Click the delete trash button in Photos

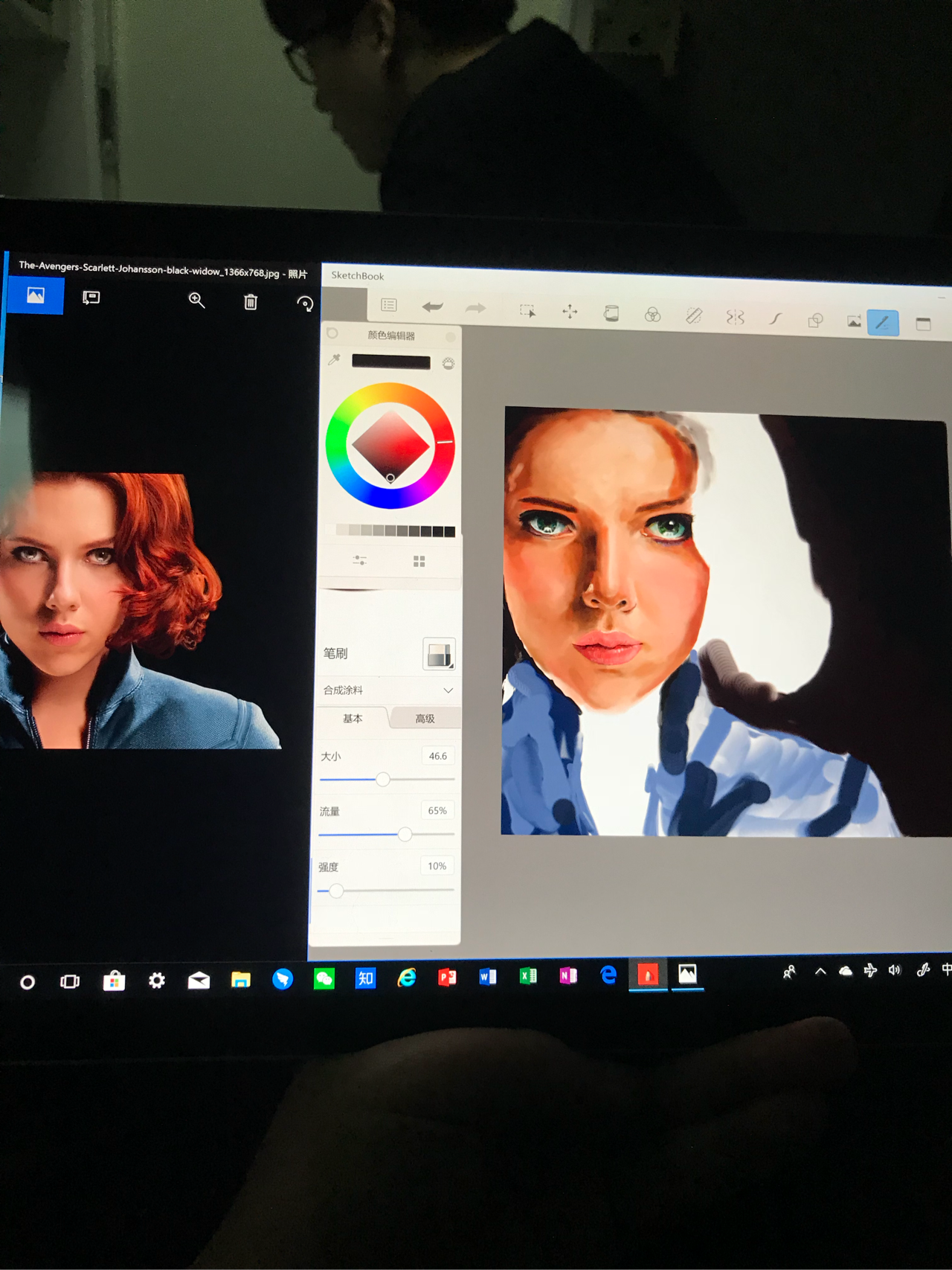click(251, 301)
